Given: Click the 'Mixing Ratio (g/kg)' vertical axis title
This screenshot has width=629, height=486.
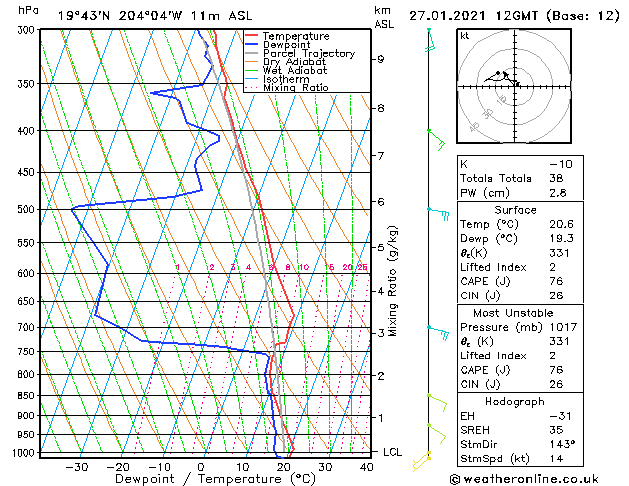Looking at the screenshot, I should click(x=392, y=281).
